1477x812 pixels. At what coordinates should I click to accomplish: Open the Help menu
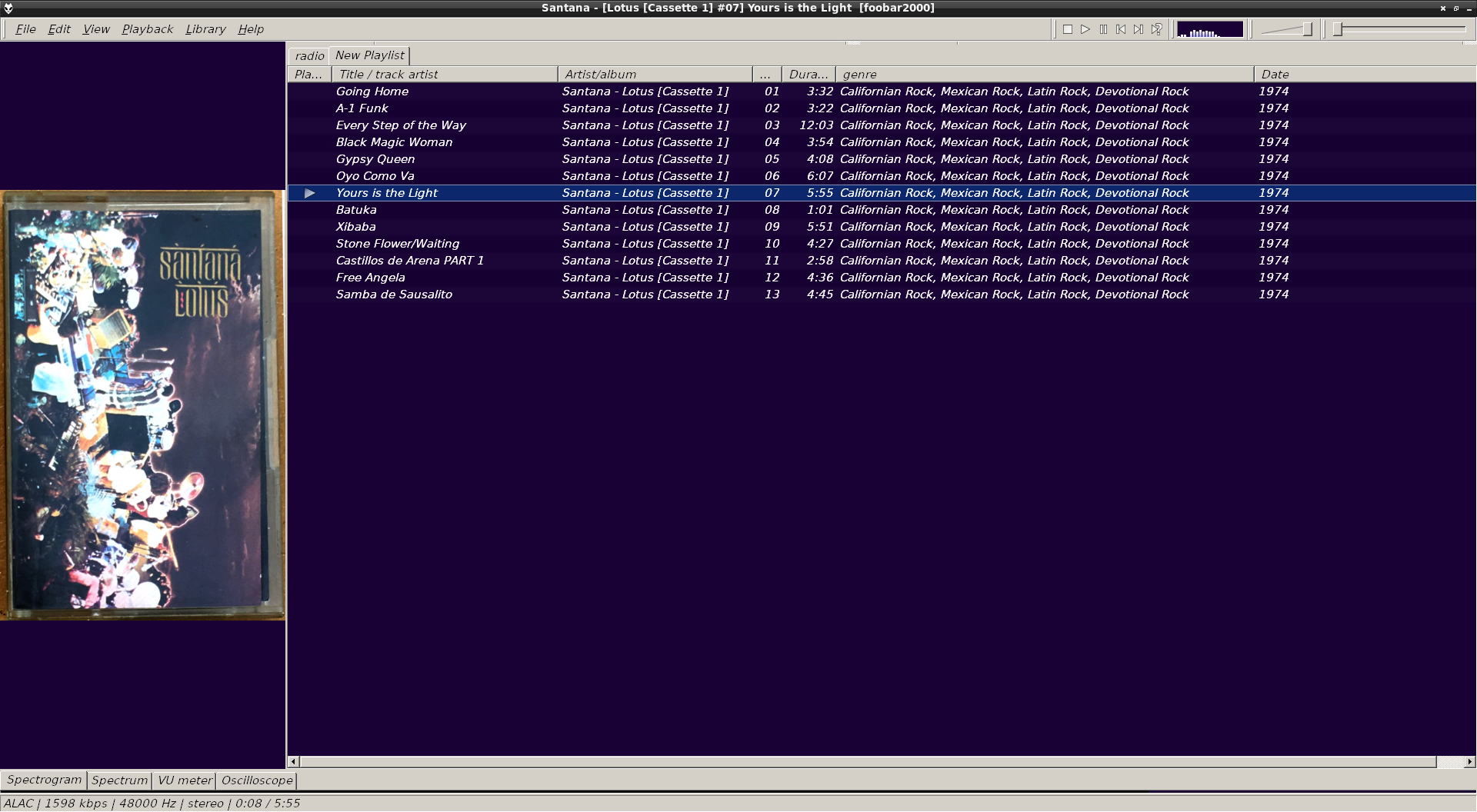[x=251, y=29]
